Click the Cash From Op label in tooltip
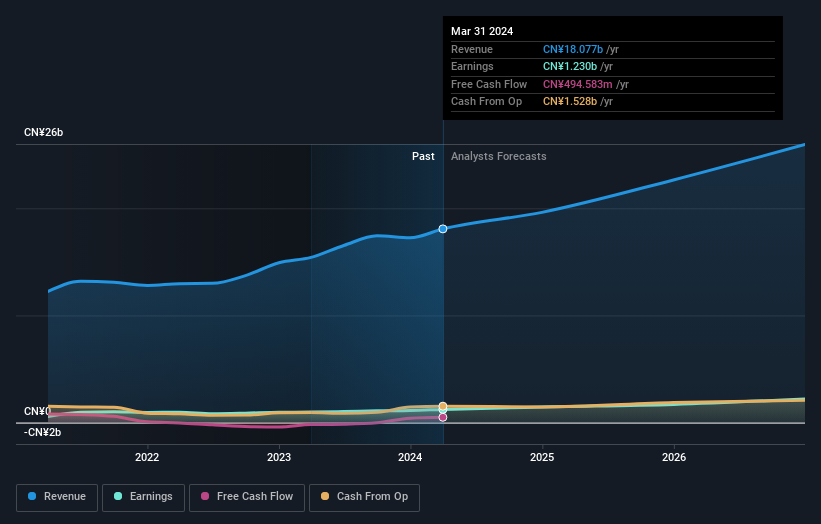This screenshot has width=821, height=524. tap(486, 102)
